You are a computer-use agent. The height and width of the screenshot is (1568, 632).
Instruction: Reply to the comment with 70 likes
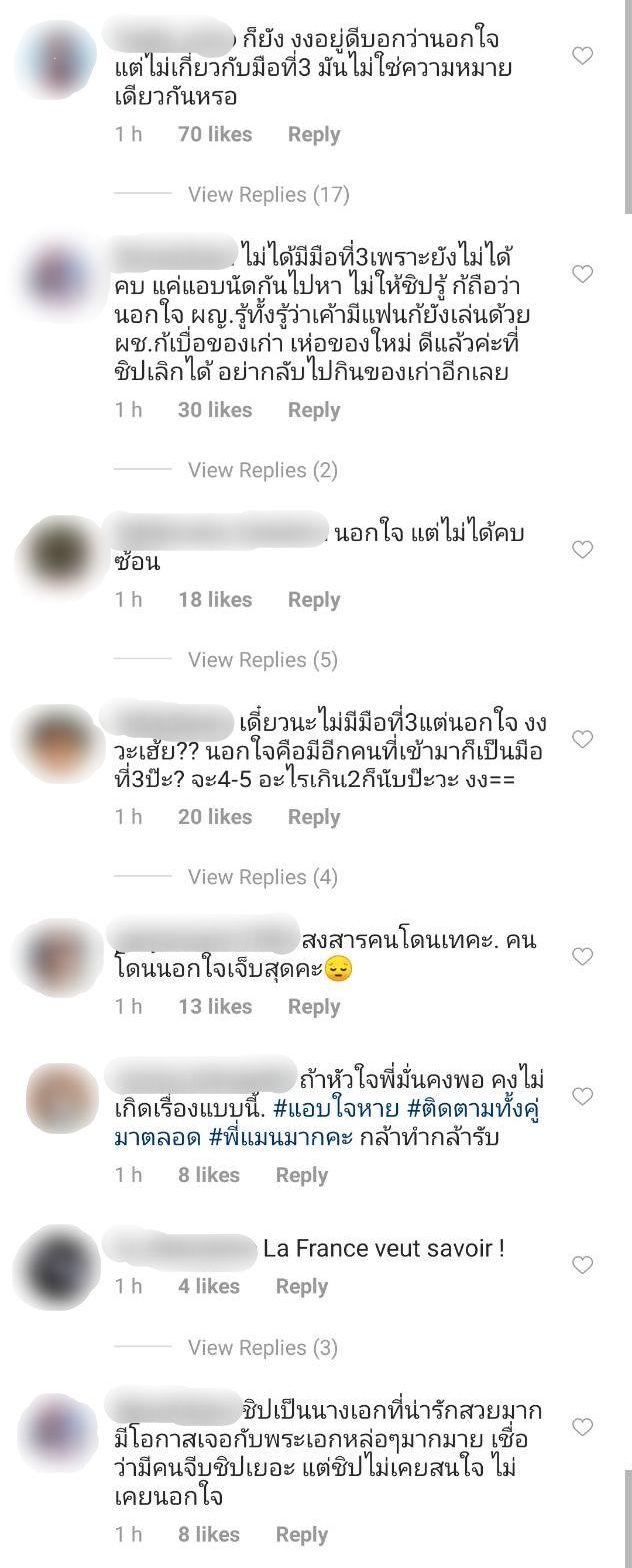314,135
